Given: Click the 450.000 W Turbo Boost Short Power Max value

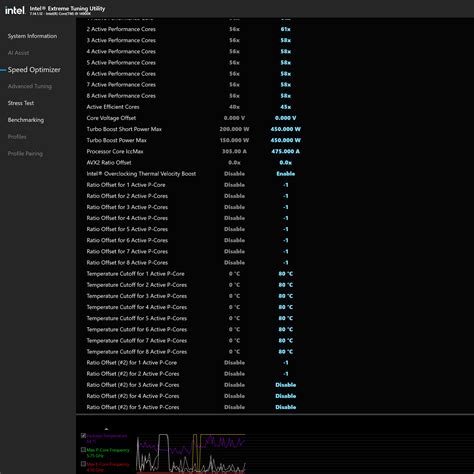Looking at the screenshot, I should click(x=285, y=129).
